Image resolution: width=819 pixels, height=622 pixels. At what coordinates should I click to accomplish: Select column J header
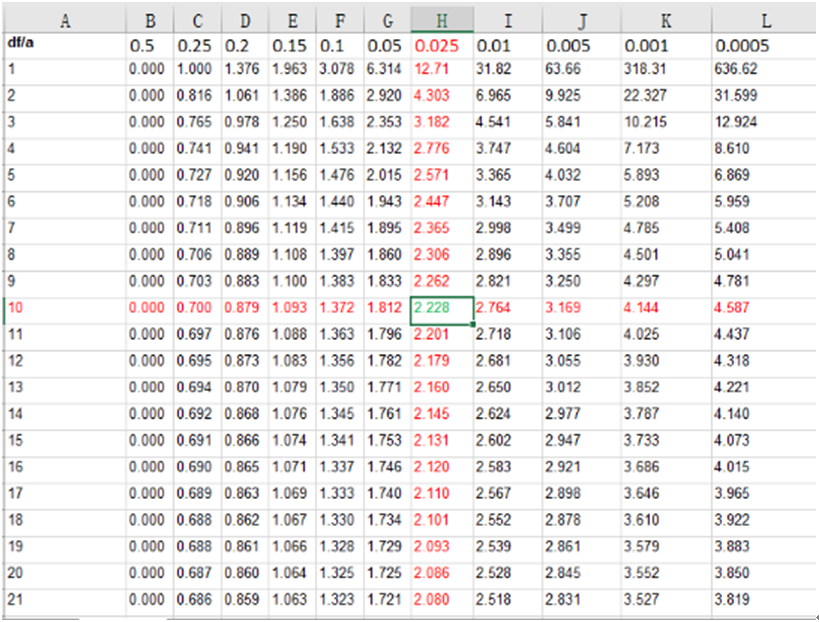582,21
